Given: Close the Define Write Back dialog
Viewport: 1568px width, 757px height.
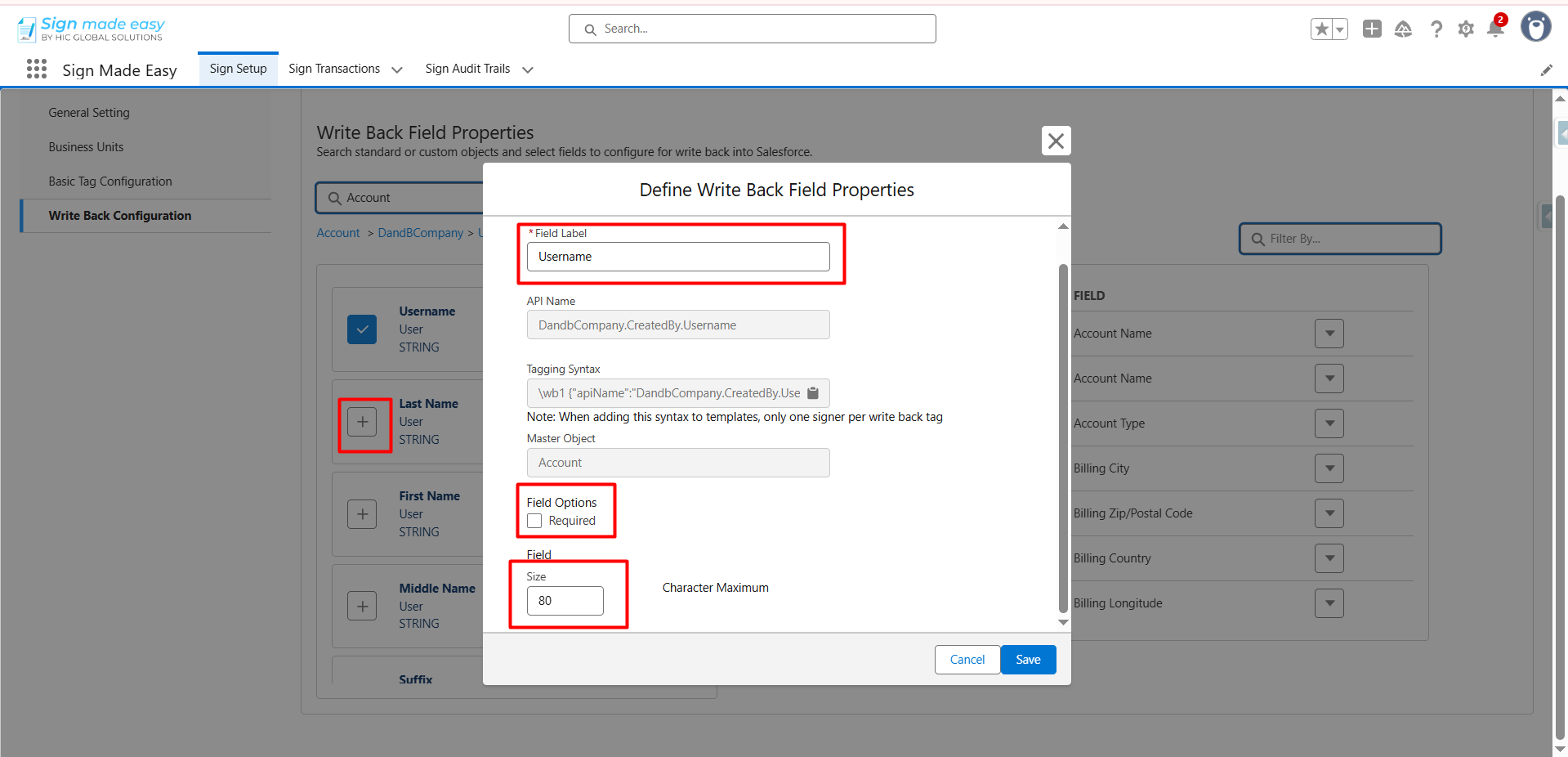Looking at the screenshot, I should [x=1056, y=141].
